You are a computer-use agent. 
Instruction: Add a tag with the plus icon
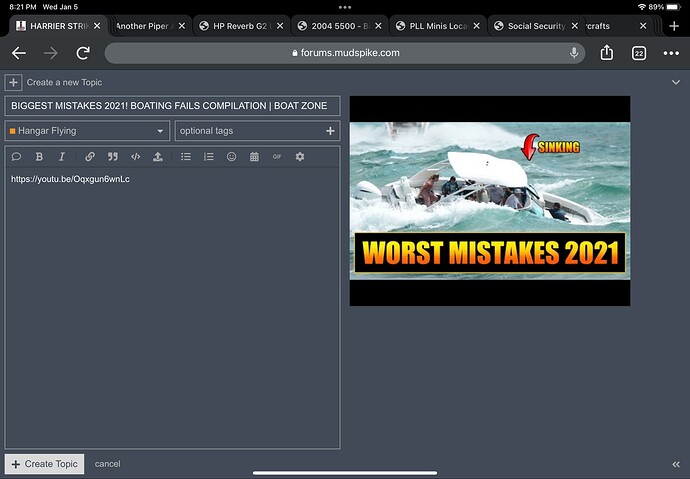330,131
